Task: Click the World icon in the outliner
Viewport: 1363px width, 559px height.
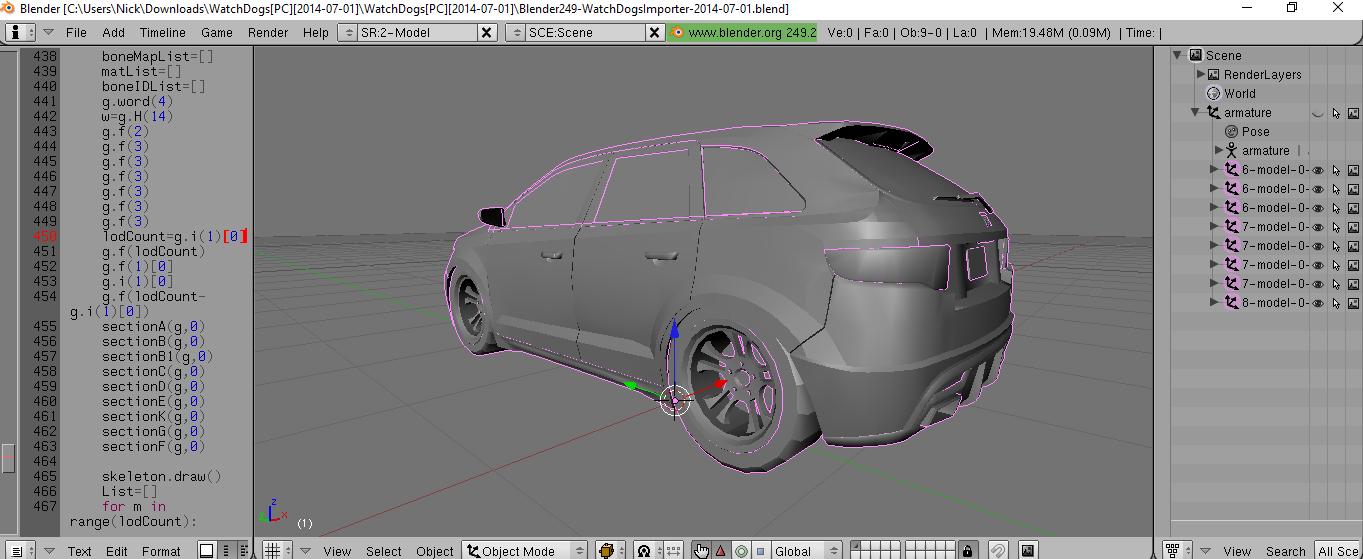Action: tap(1214, 93)
